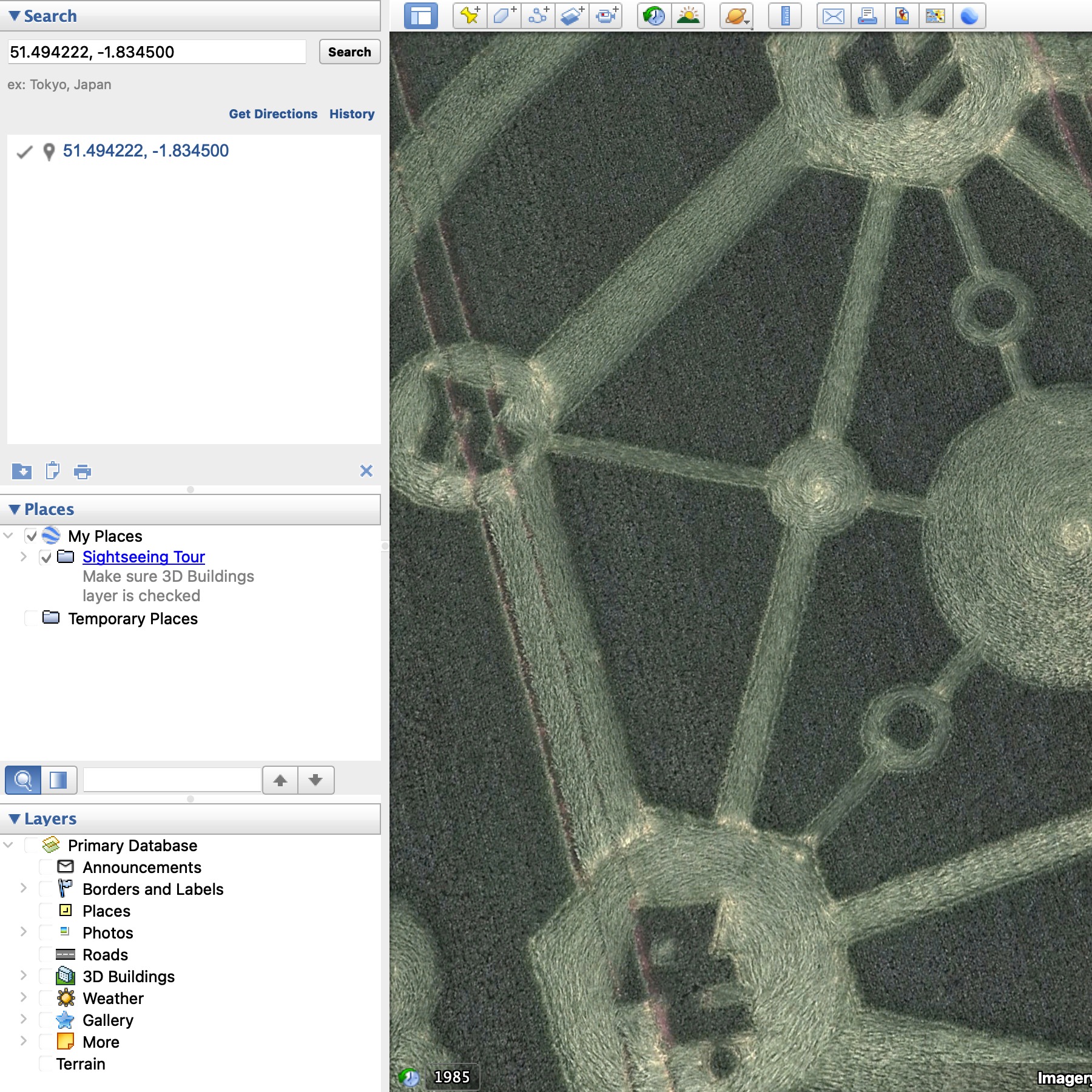Open the ruler measurement tool
This screenshot has height=1092, width=1092.
(x=785, y=16)
